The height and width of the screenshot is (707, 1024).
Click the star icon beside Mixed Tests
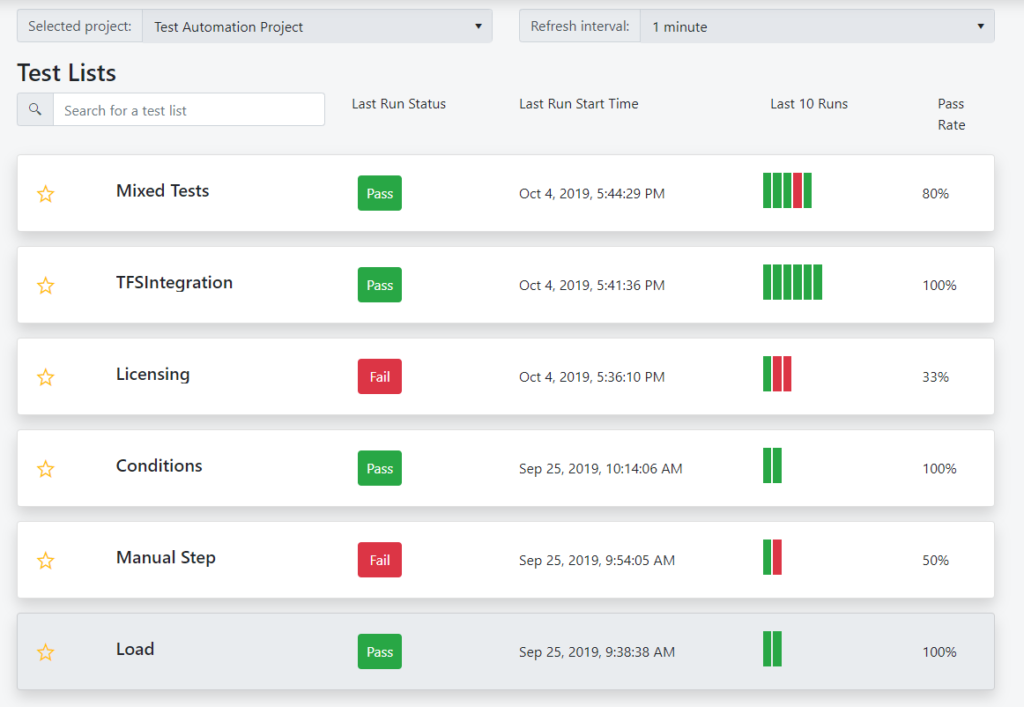(46, 194)
